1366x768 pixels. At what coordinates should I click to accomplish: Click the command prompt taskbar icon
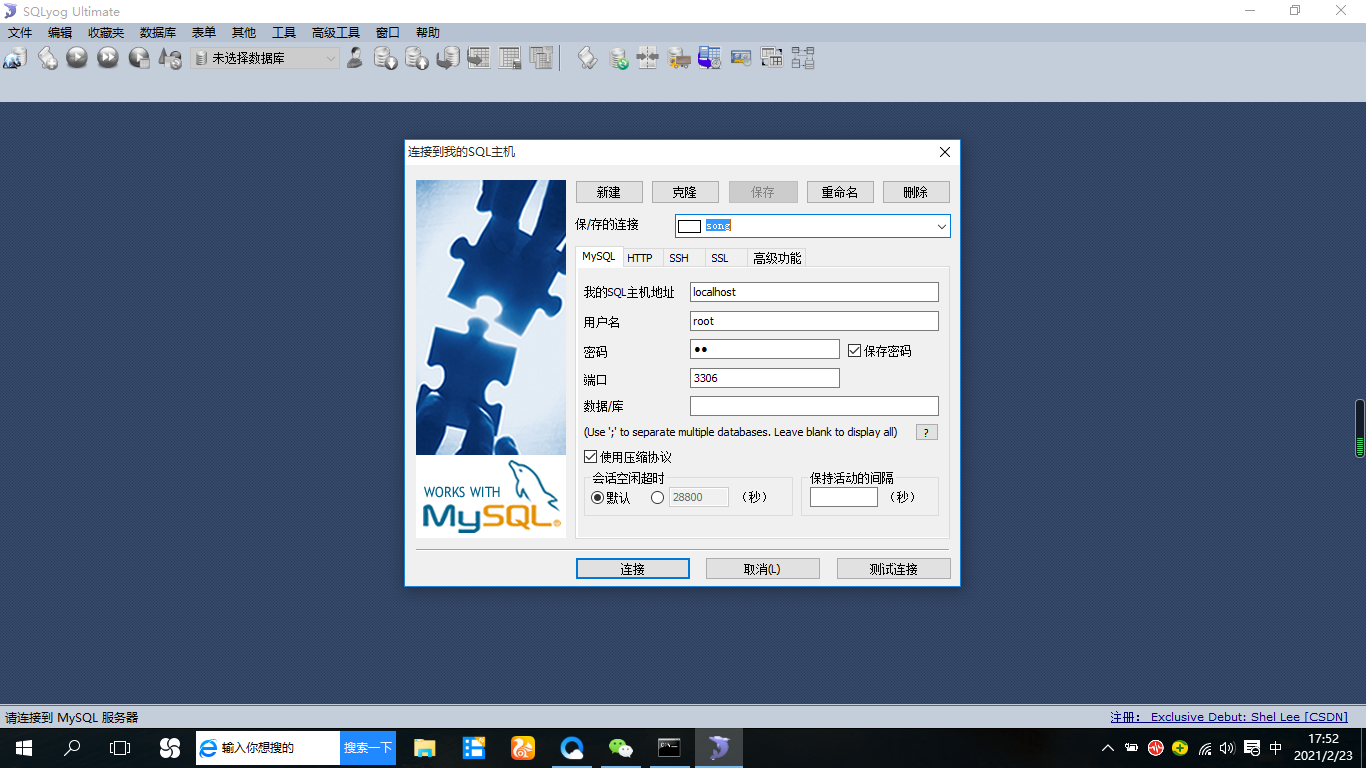(670, 748)
